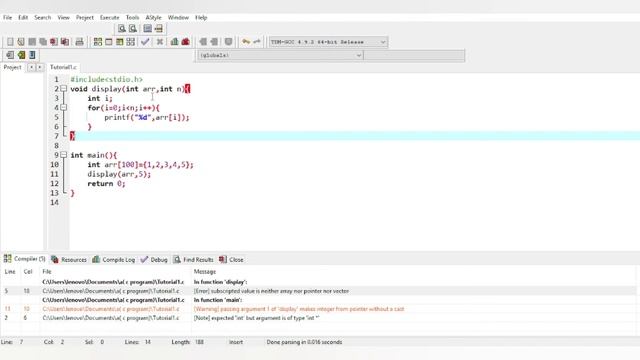The image size is (640, 360).
Task: Switch to the Project side panel tab
Action: tap(12, 67)
